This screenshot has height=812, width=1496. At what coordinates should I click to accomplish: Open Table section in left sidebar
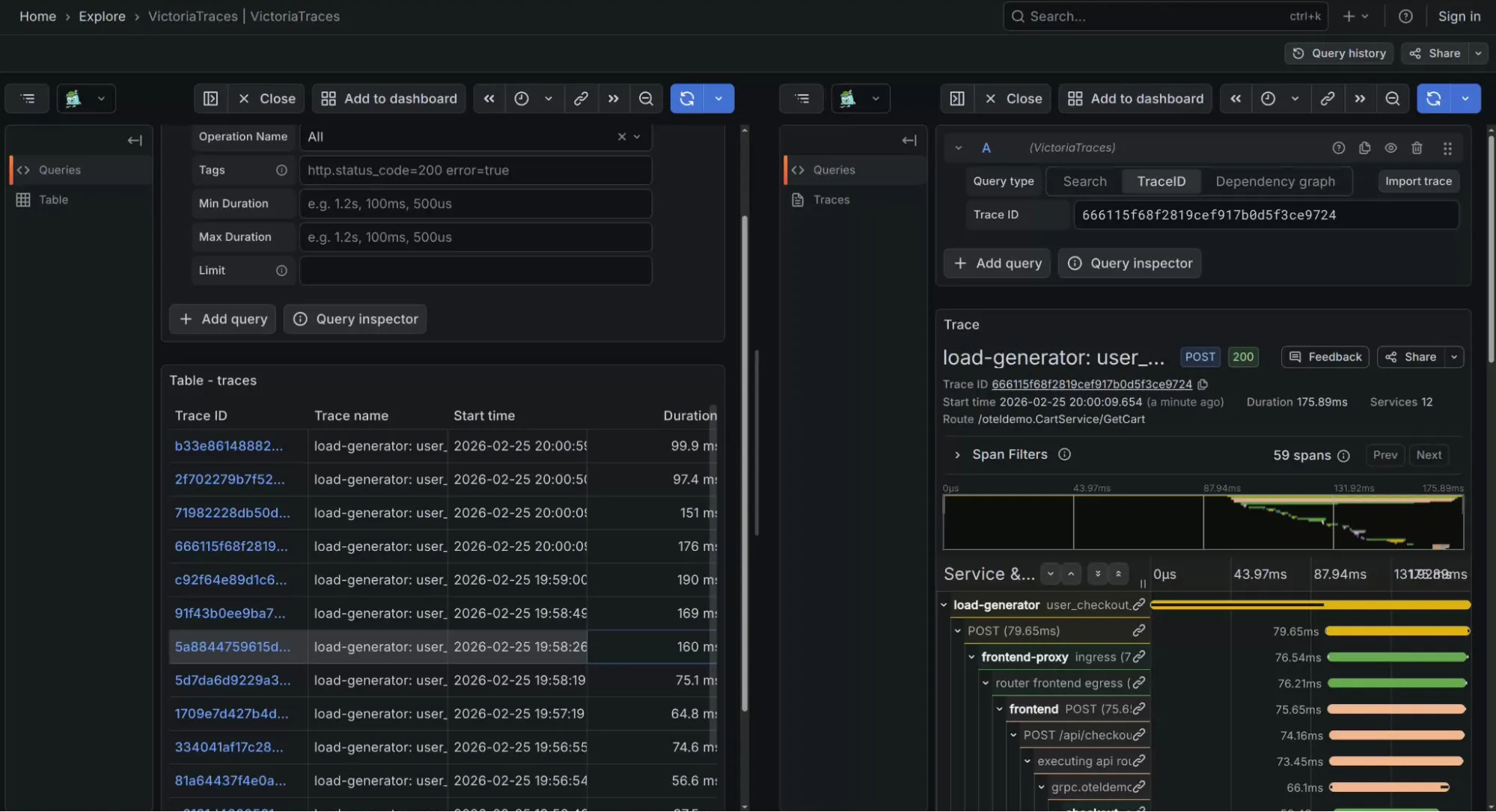click(53, 200)
